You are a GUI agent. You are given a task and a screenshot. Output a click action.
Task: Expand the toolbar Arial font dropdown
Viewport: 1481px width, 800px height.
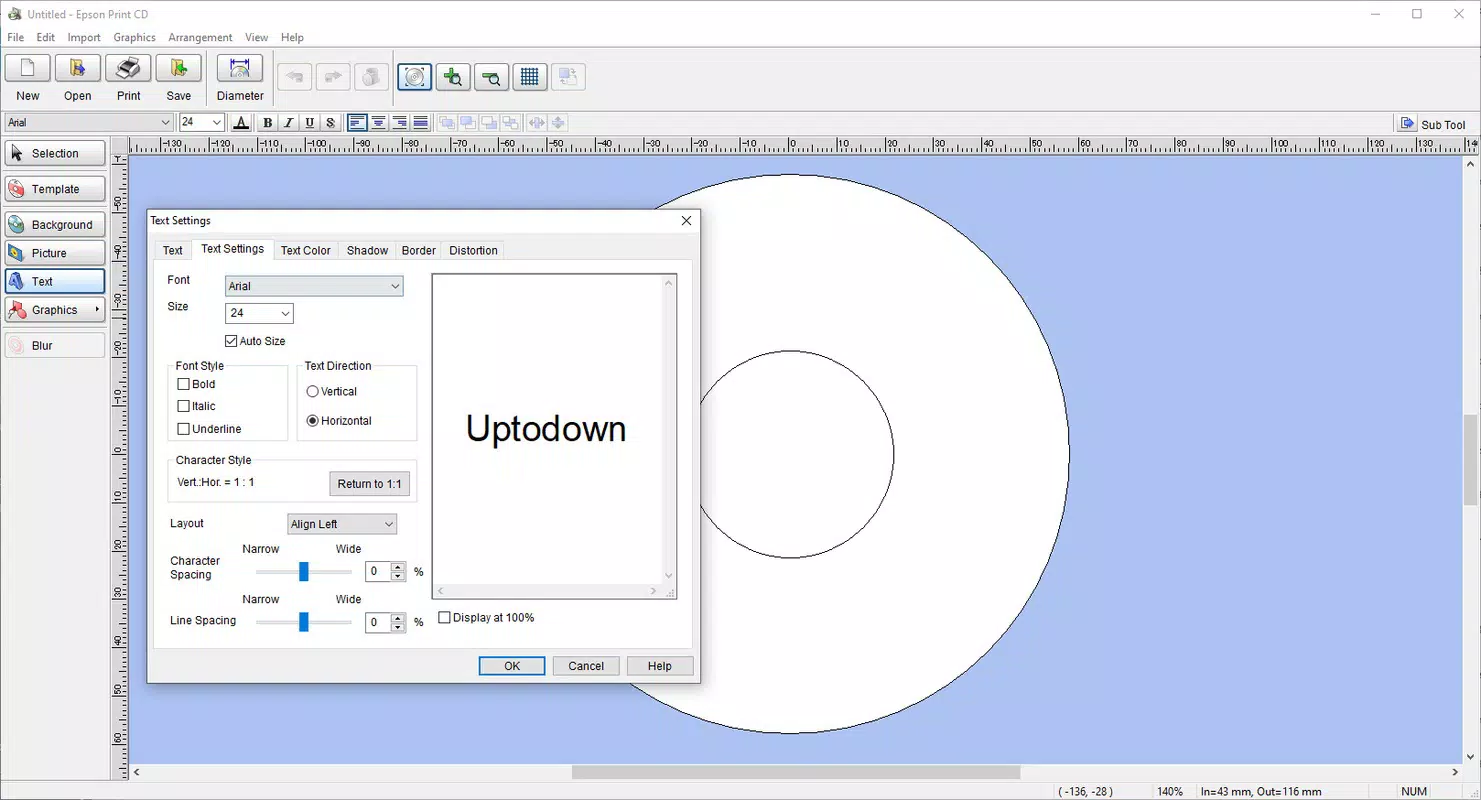tap(166, 123)
